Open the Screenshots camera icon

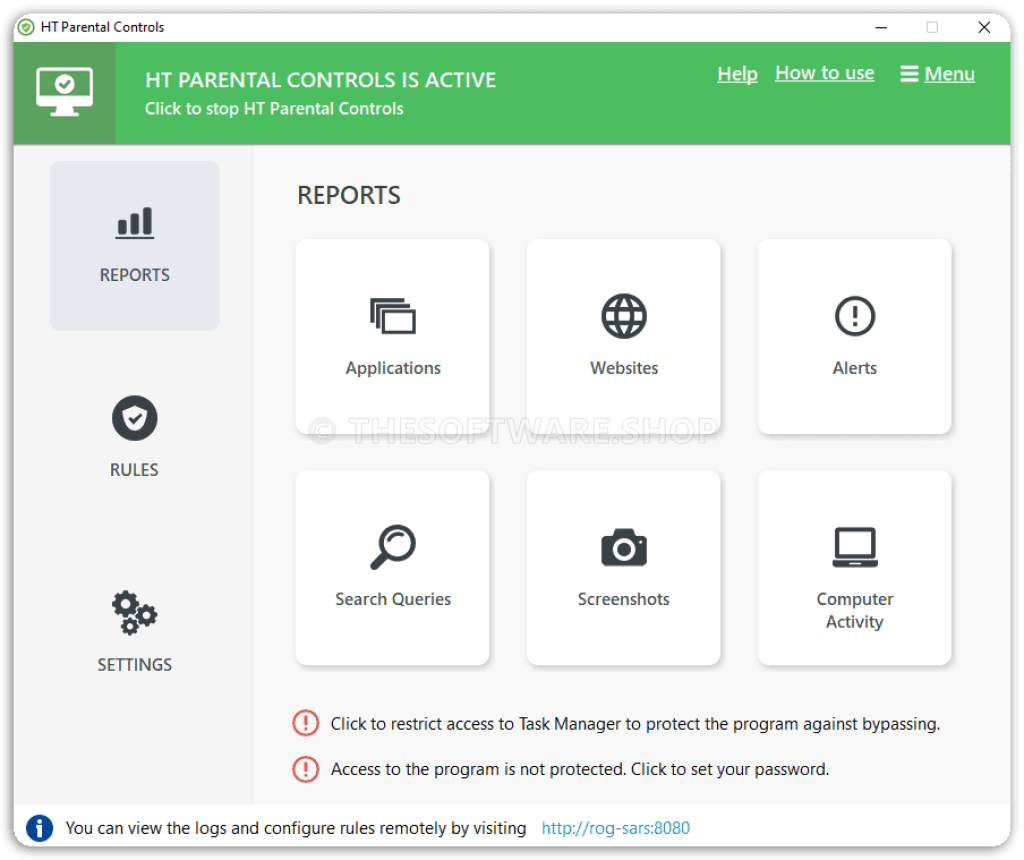[x=624, y=547]
